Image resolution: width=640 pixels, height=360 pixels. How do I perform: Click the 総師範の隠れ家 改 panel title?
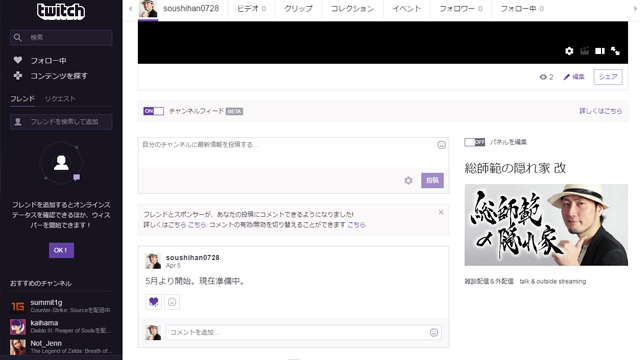[515, 168]
